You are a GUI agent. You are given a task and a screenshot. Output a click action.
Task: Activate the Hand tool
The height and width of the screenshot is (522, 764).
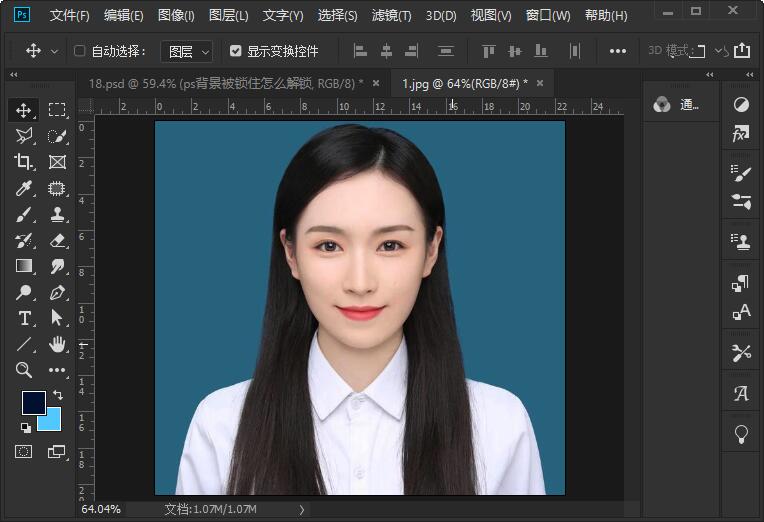57,345
